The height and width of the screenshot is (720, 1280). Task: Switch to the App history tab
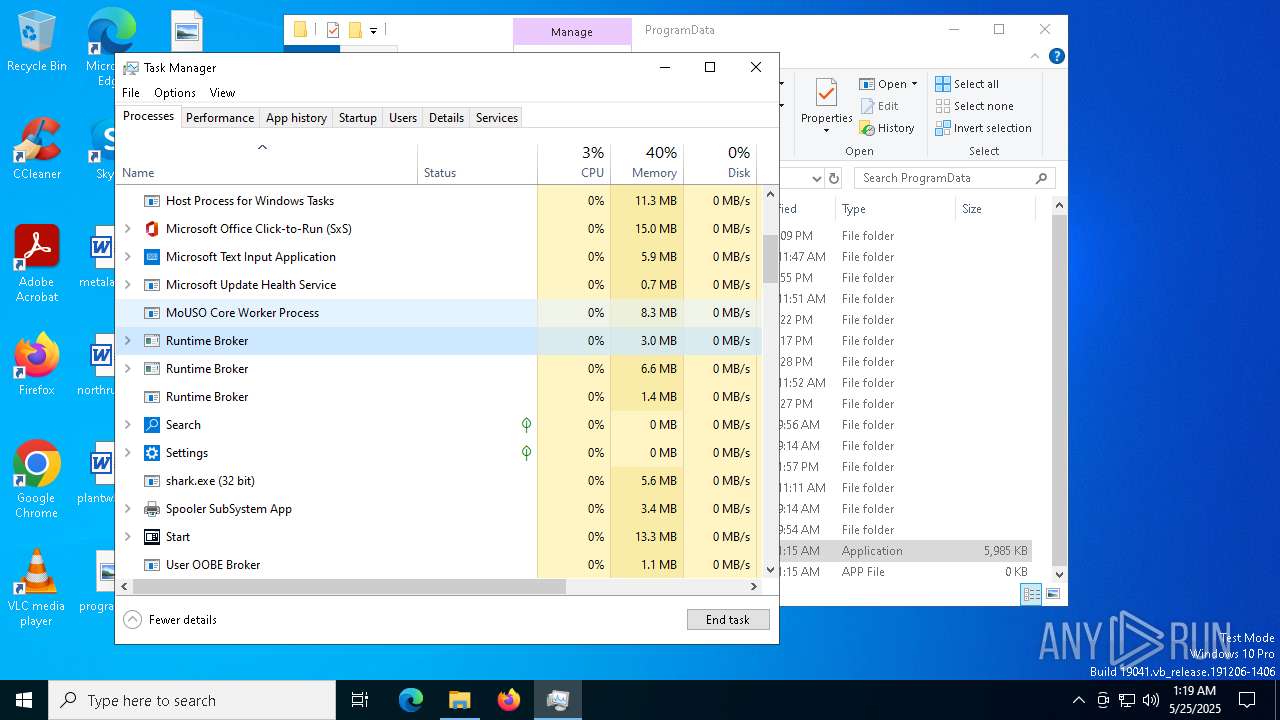pos(296,118)
